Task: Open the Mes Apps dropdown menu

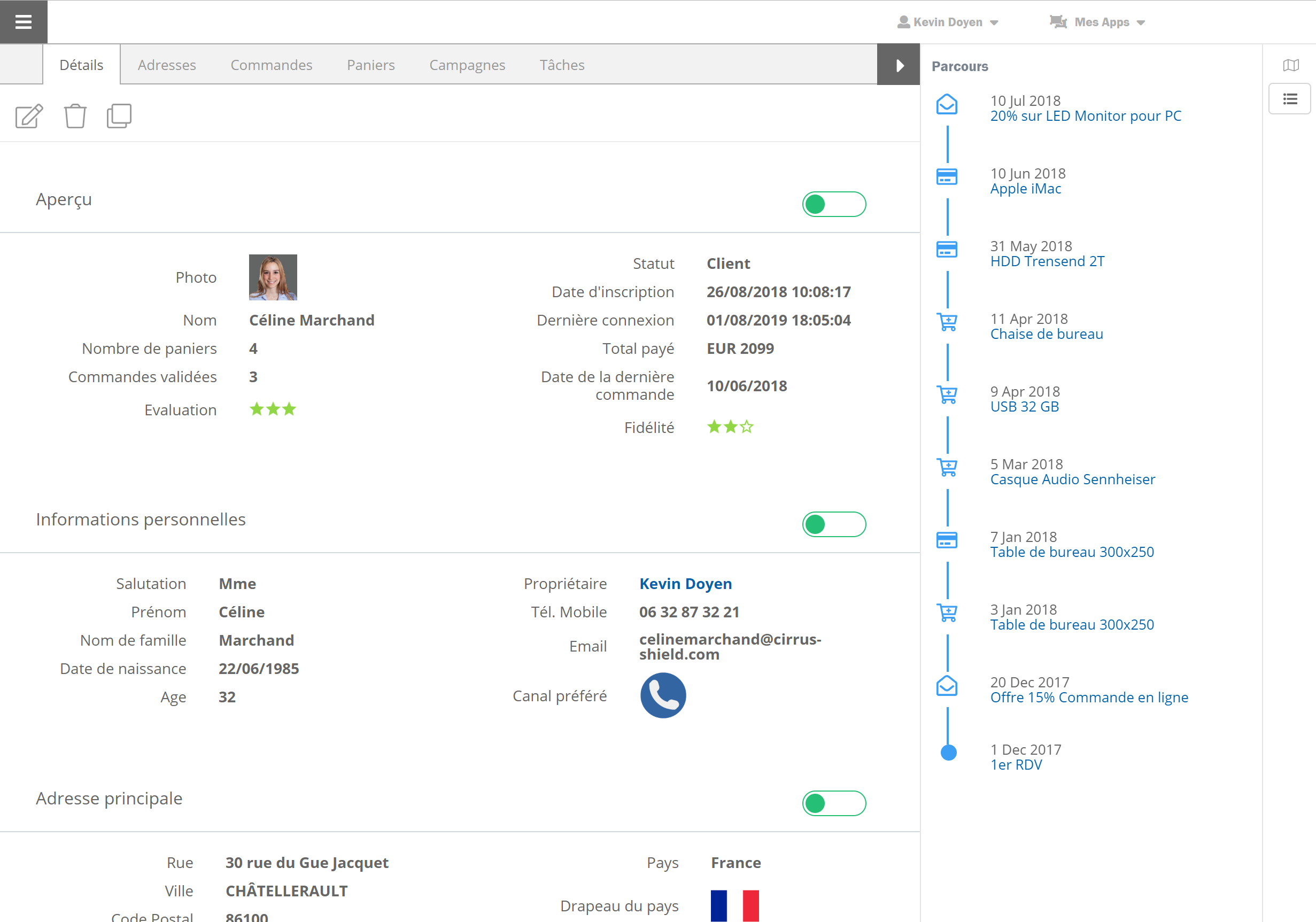Action: click(x=1101, y=21)
